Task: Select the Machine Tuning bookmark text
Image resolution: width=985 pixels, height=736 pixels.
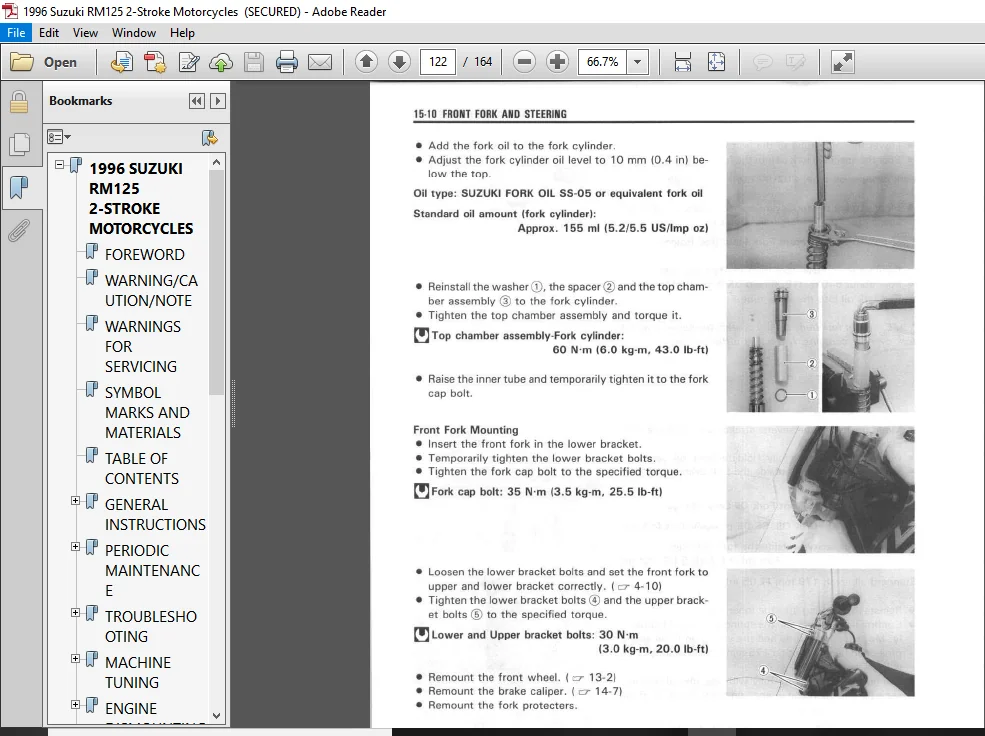Action: click(x=138, y=672)
